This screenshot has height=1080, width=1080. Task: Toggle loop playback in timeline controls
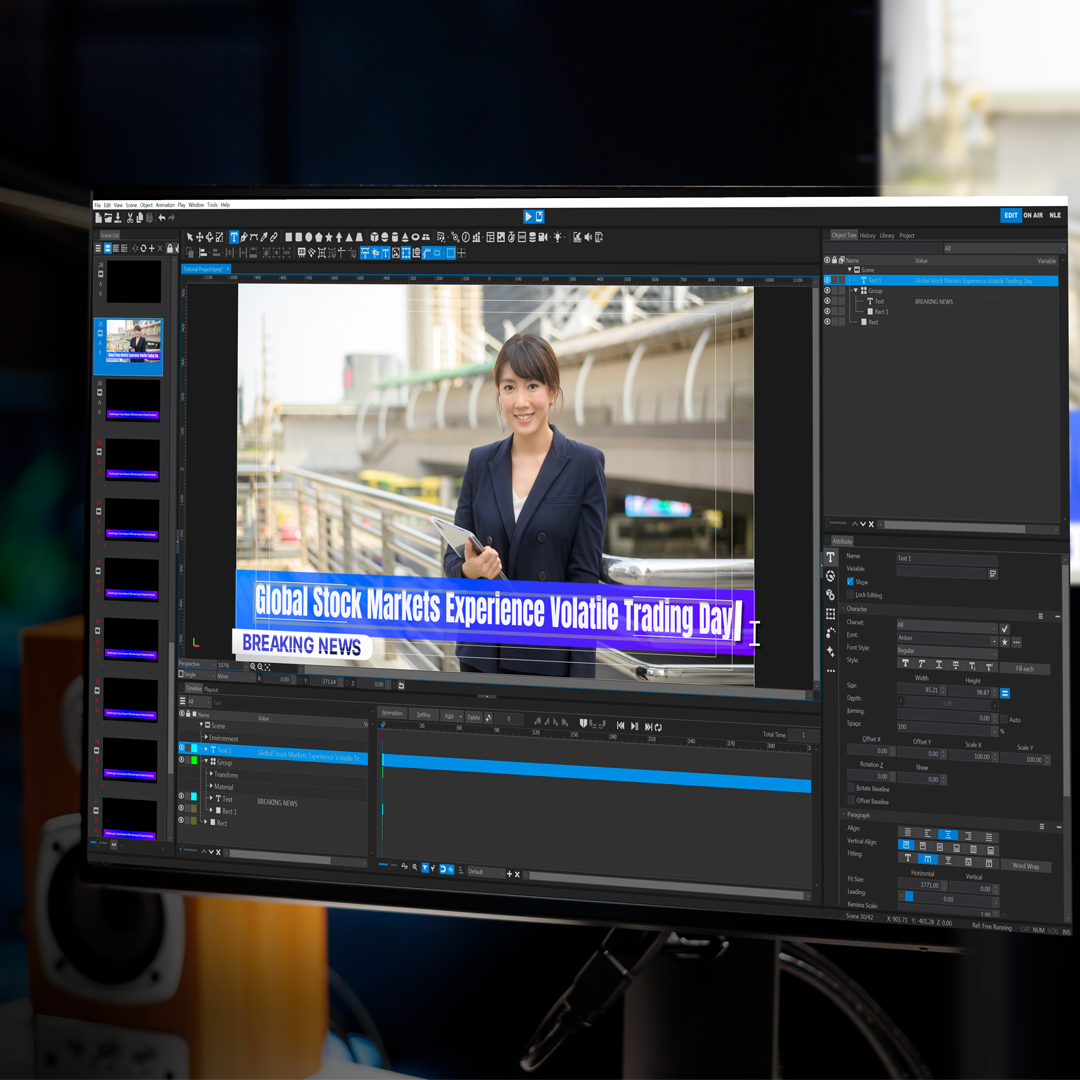click(x=658, y=727)
